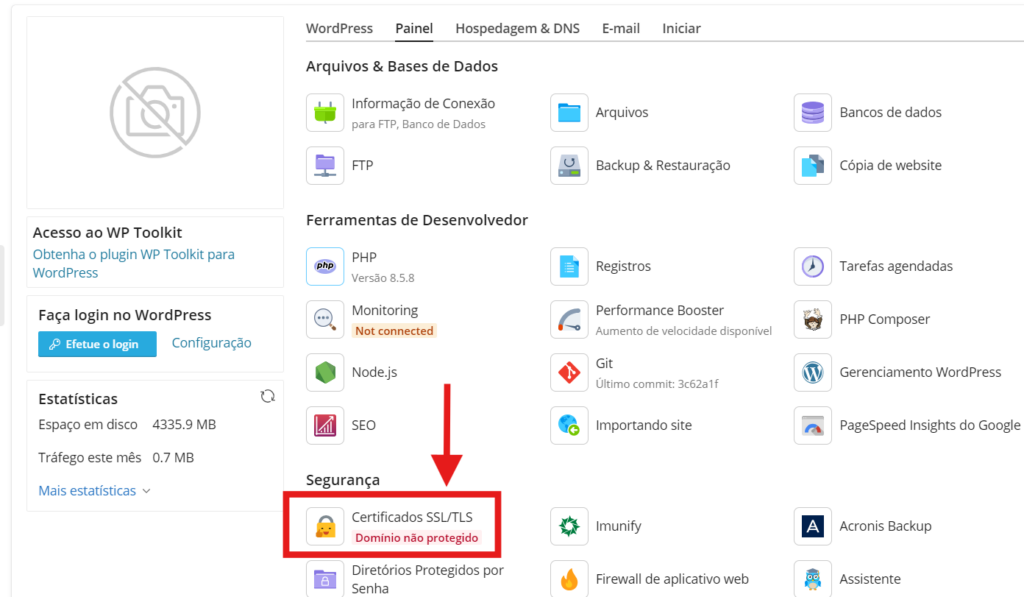Open the Certificados SSL/TLS padlock icon
The width and height of the screenshot is (1024, 597).
click(325, 526)
